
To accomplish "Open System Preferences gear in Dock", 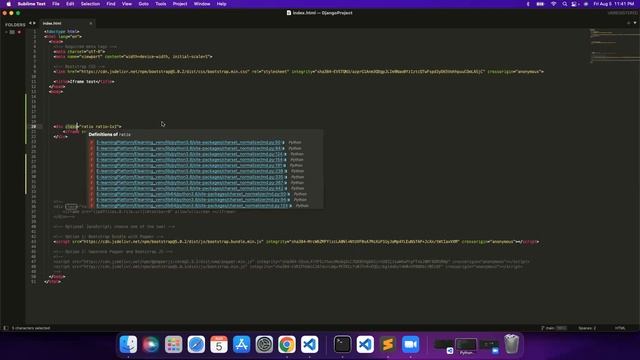I will pyautogui.click(x=264, y=344).
